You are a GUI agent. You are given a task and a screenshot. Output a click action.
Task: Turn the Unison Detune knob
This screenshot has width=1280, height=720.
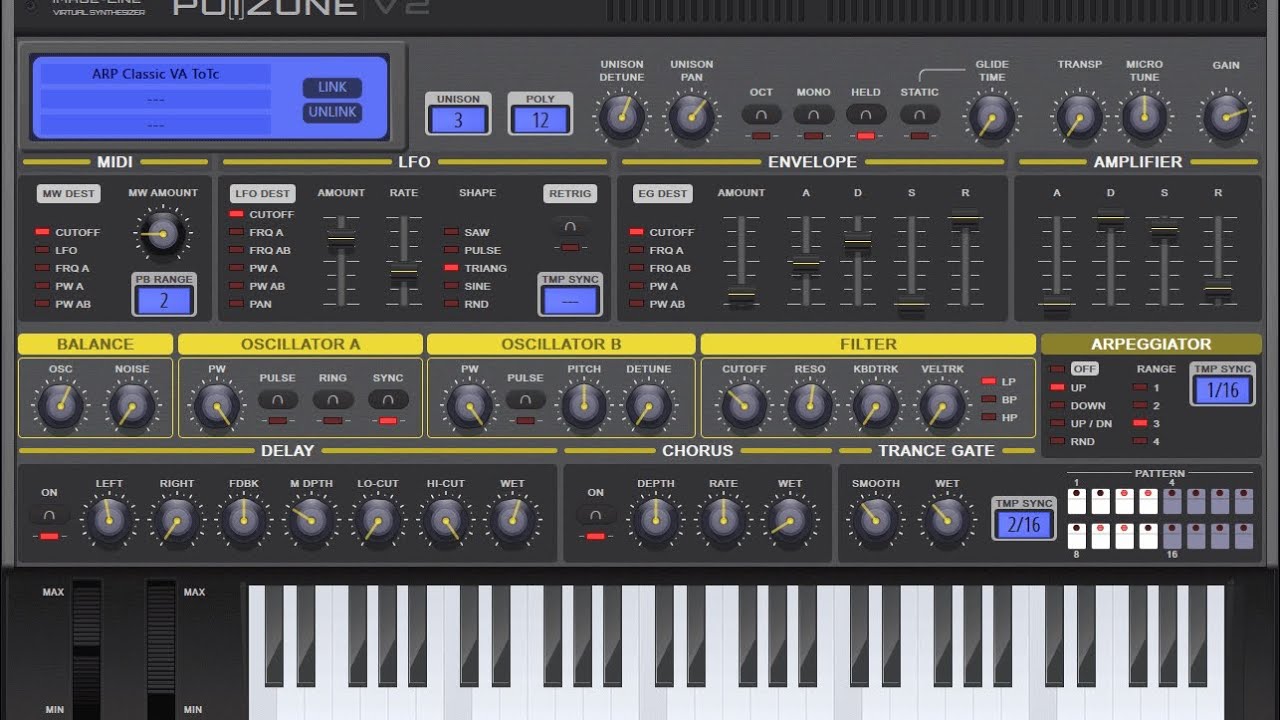point(622,117)
